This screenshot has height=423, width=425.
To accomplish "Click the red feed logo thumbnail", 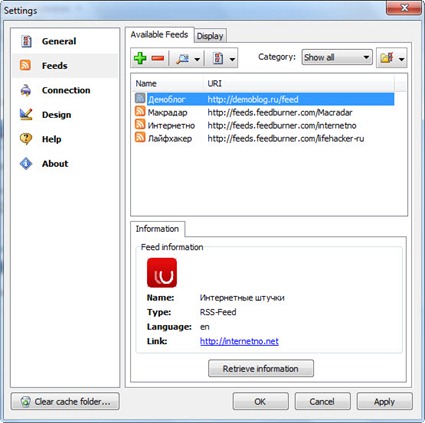I will click(x=162, y=273).
